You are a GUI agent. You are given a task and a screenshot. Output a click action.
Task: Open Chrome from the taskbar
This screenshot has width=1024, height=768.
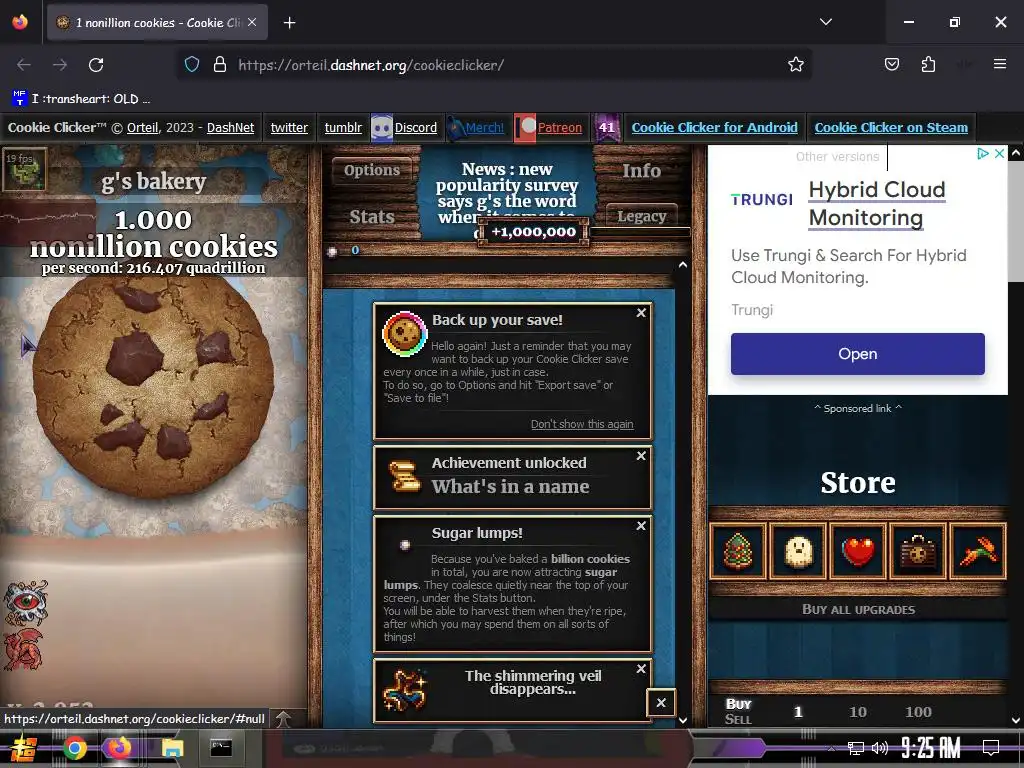click(74, 748)
